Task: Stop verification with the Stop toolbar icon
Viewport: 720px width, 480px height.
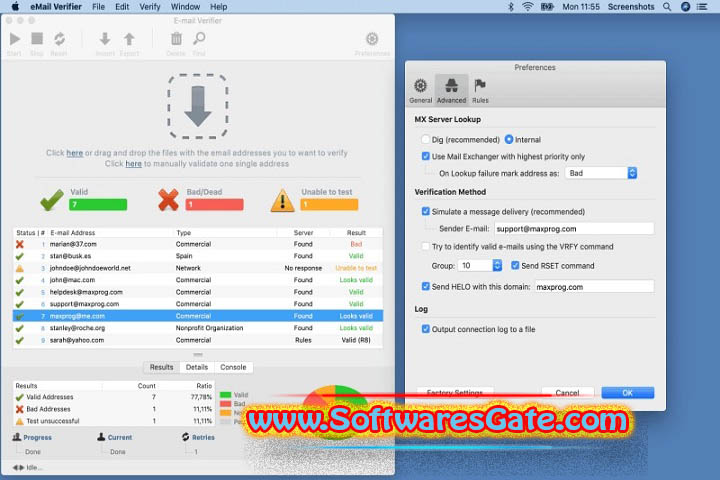Action: click(37, 39)
